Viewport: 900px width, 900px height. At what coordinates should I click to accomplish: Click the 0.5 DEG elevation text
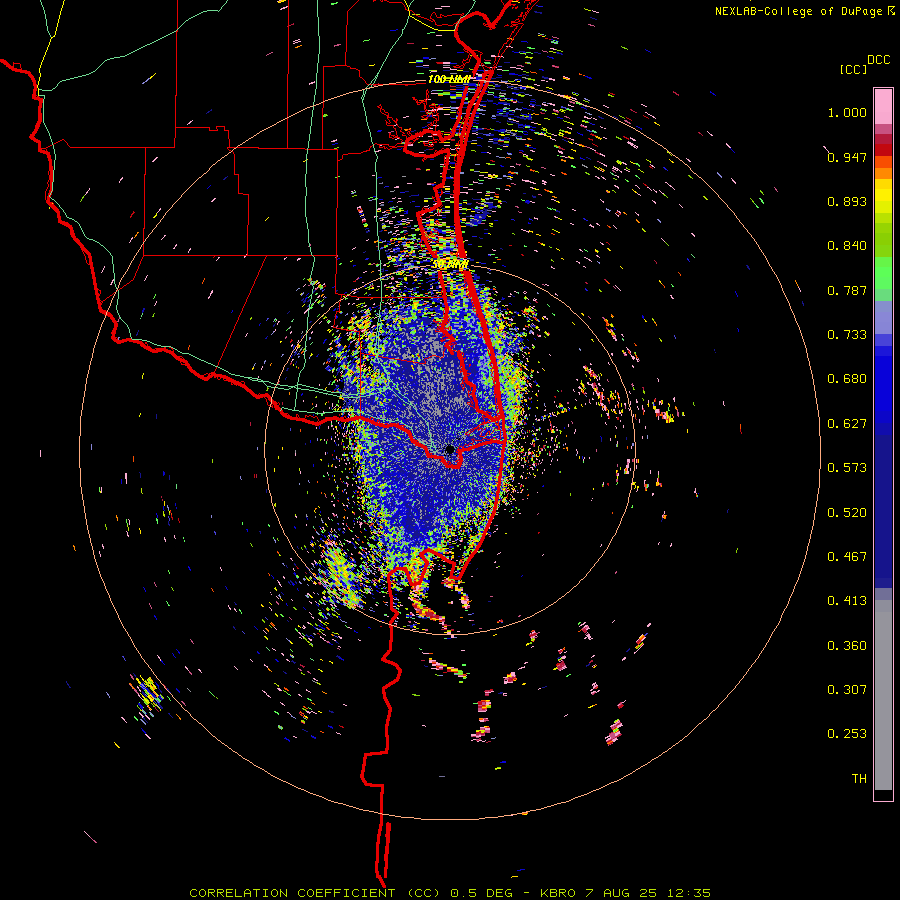[481, 893]
